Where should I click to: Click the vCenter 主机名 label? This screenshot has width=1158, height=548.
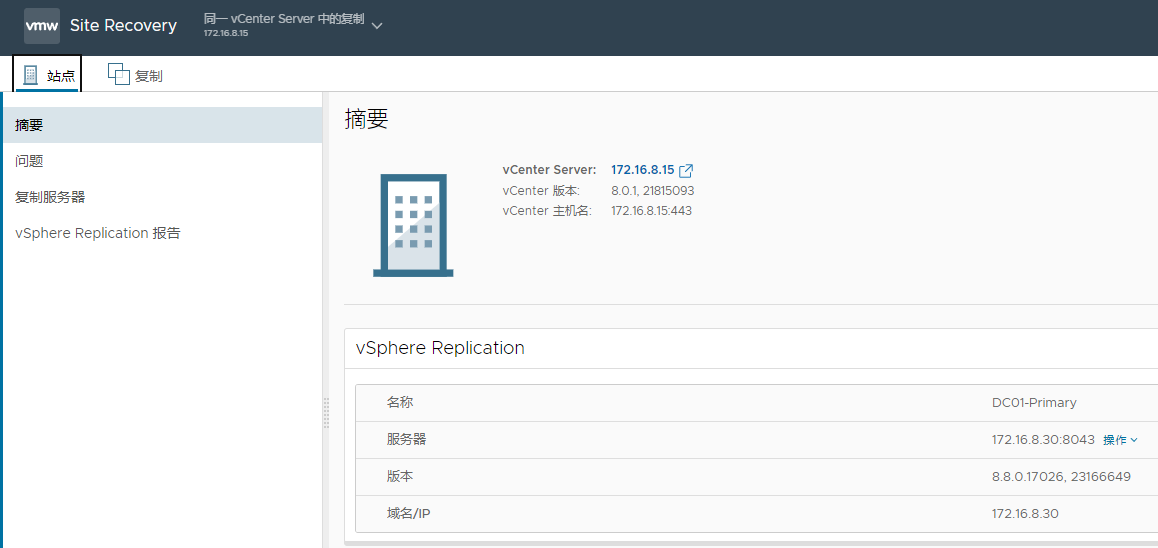tap(547, 211)
